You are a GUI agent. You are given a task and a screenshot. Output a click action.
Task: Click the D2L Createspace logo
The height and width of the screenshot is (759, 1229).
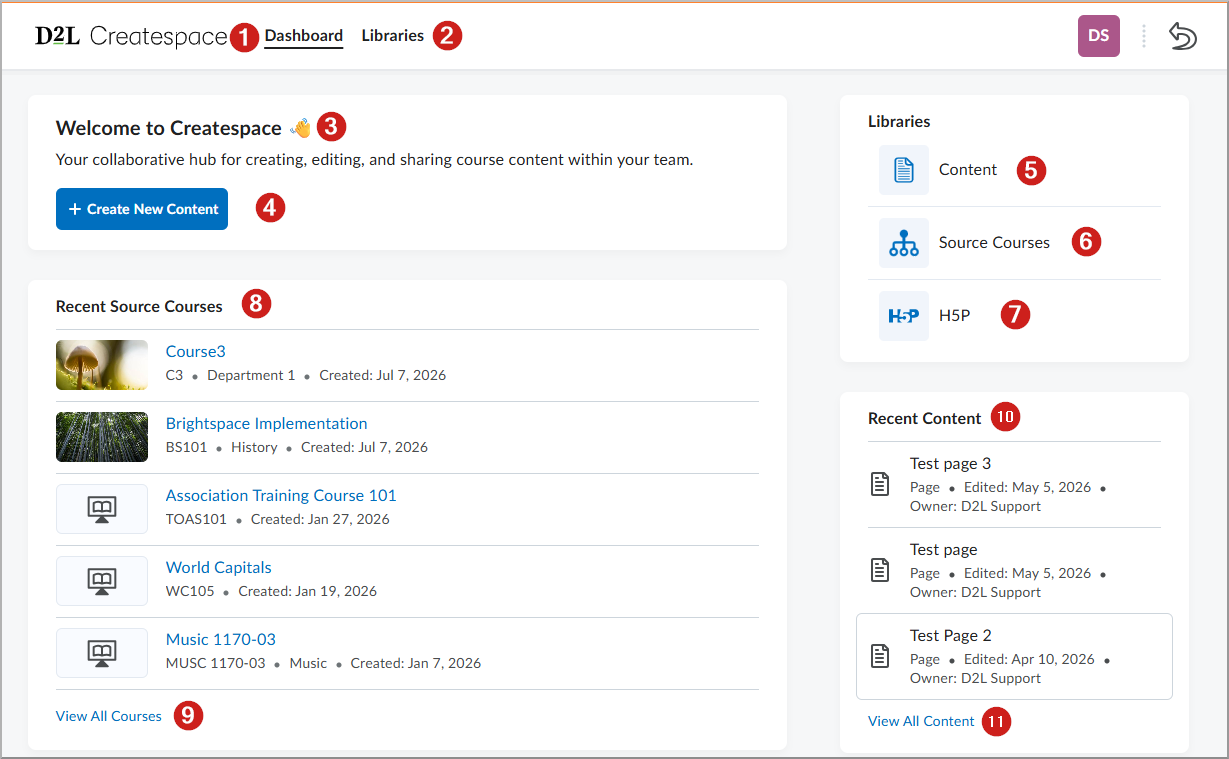[131, 36]
